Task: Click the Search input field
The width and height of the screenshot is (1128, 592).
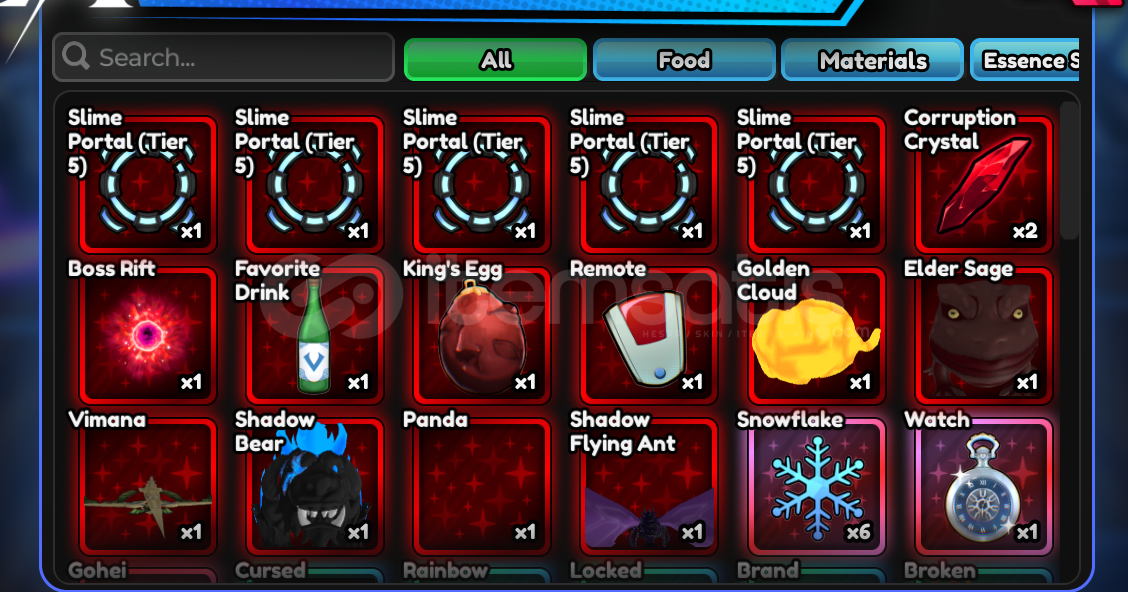Action: [x=224, y=57]
